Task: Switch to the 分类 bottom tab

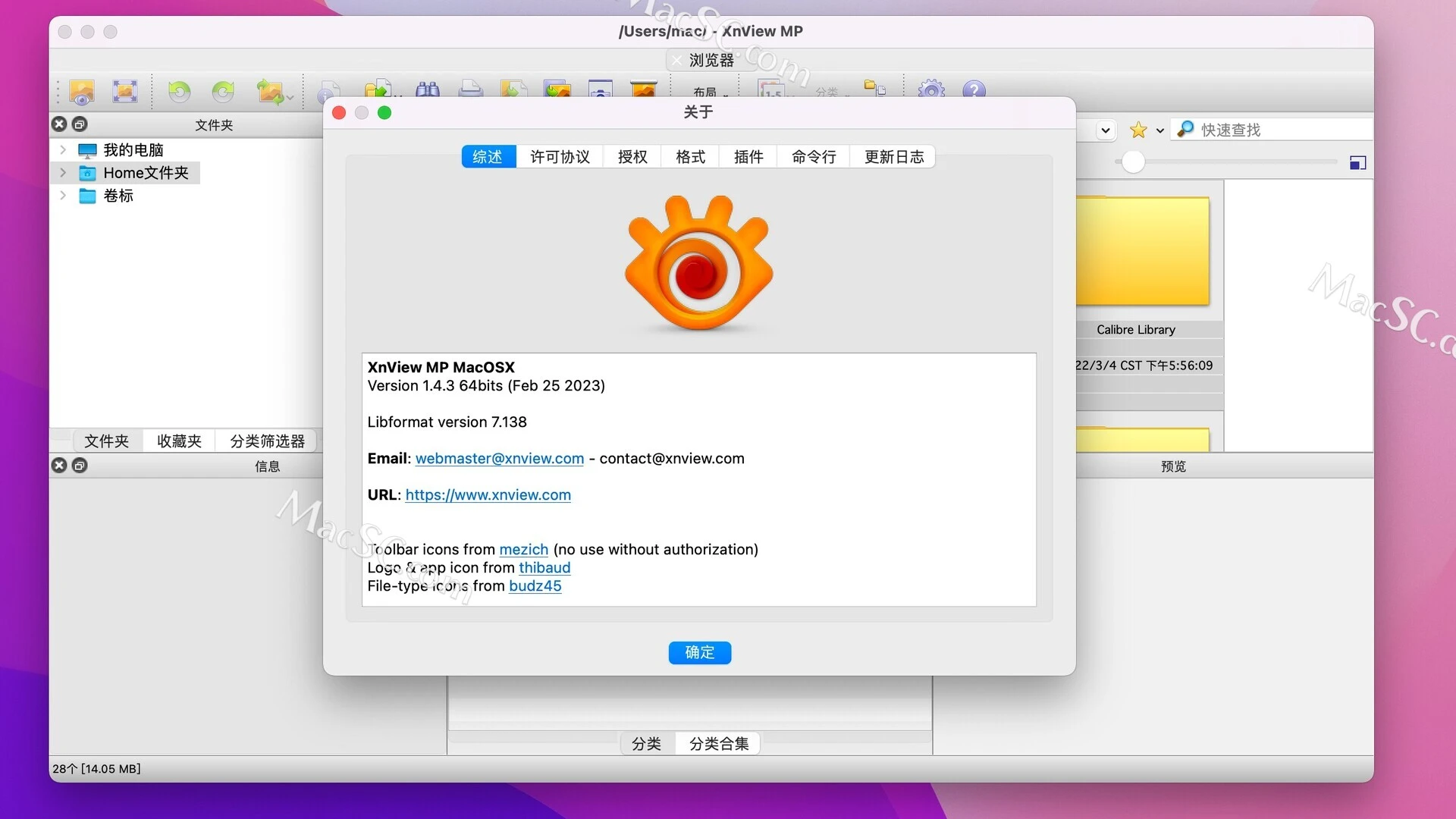Action: coord(646,744)
